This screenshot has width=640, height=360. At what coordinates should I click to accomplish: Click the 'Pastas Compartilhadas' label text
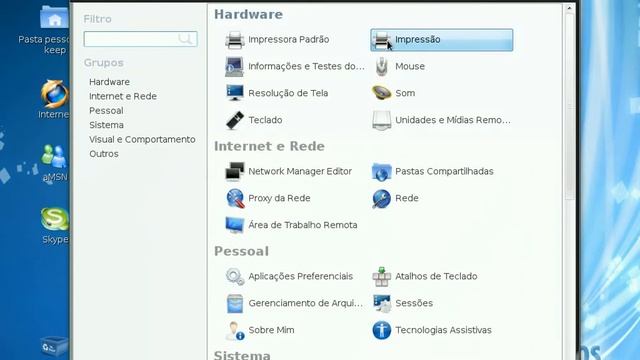(444, 171)
